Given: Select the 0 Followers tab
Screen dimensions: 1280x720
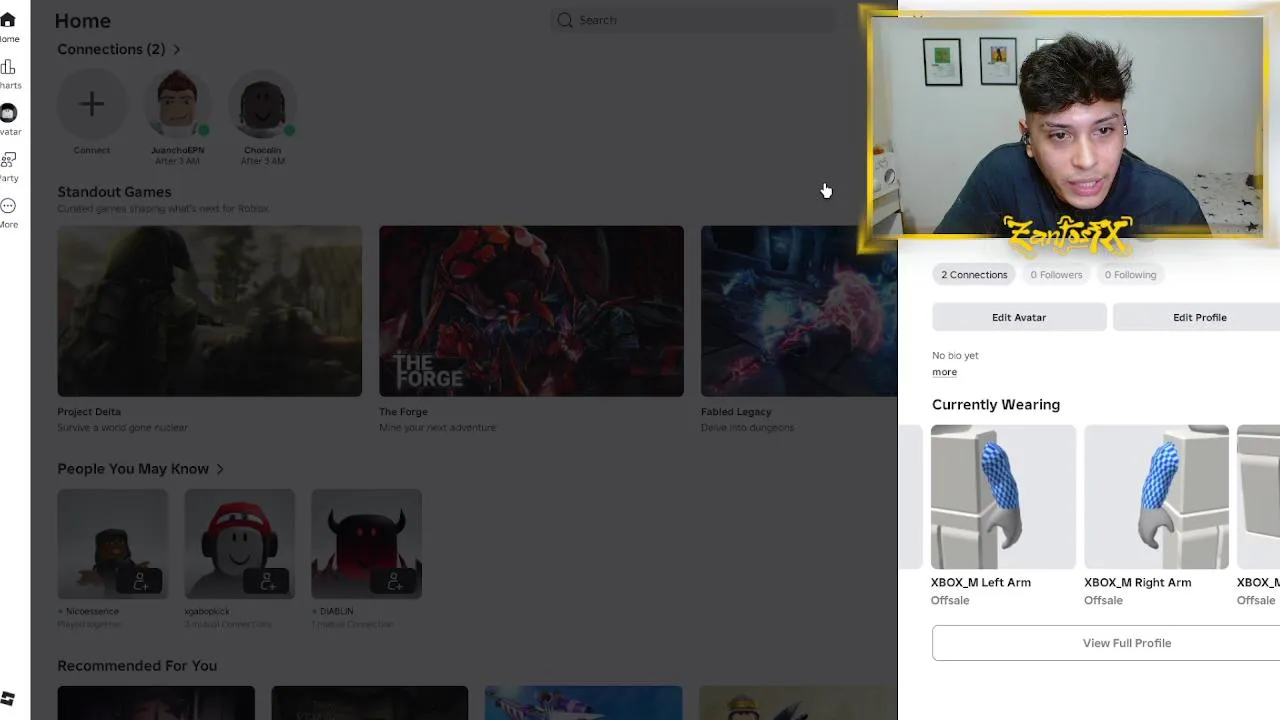Looking at the screenshot, I should 1056,275.
